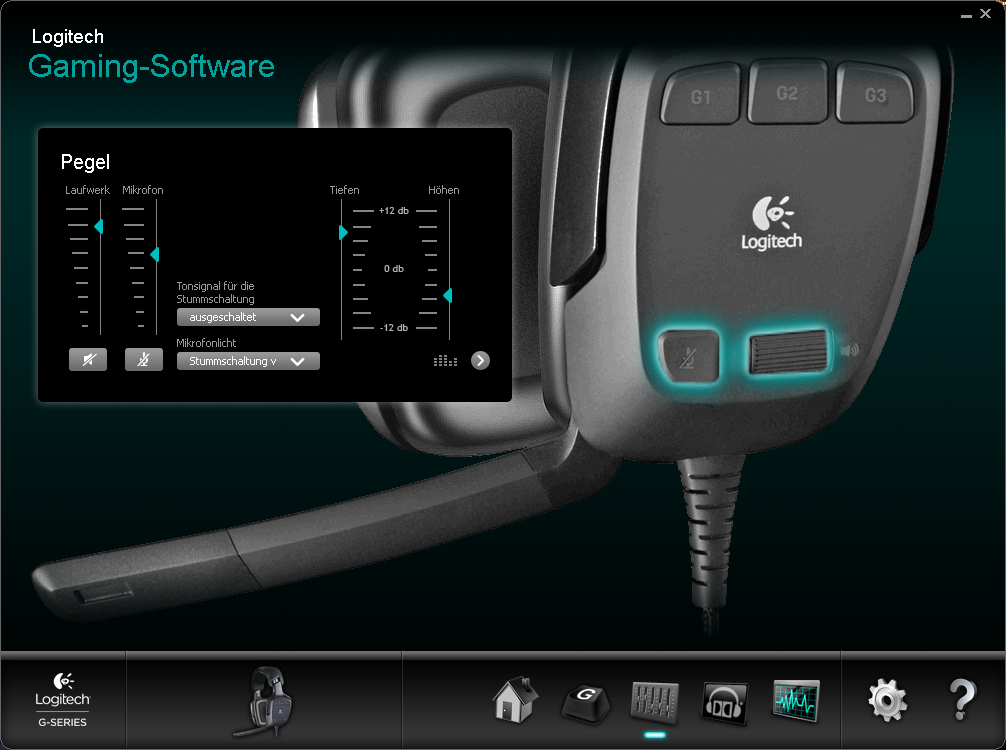Adjust the Mikrofon level slider handle
1006x750 pixels.
(154, 255)
